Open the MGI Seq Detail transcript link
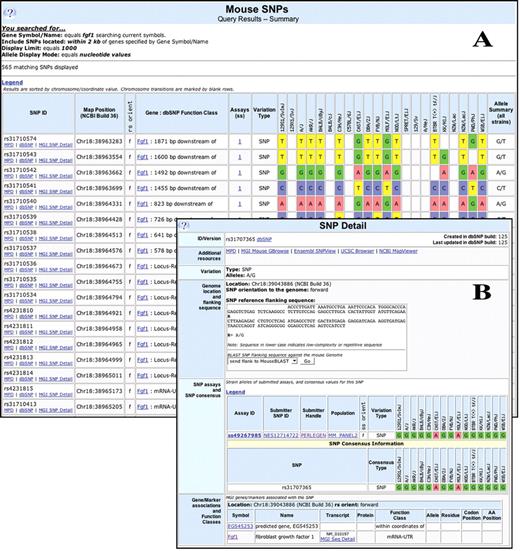The width and height of the screenshot is (520, 551). point(338,539)
